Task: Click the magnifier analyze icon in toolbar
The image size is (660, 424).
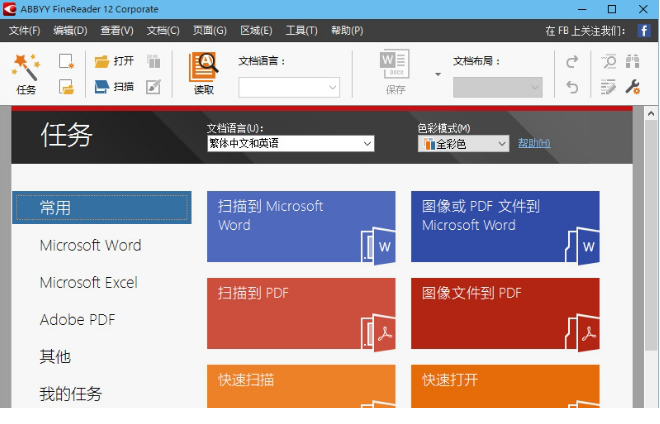Action: pyautogui.click(x=609, y=61)
